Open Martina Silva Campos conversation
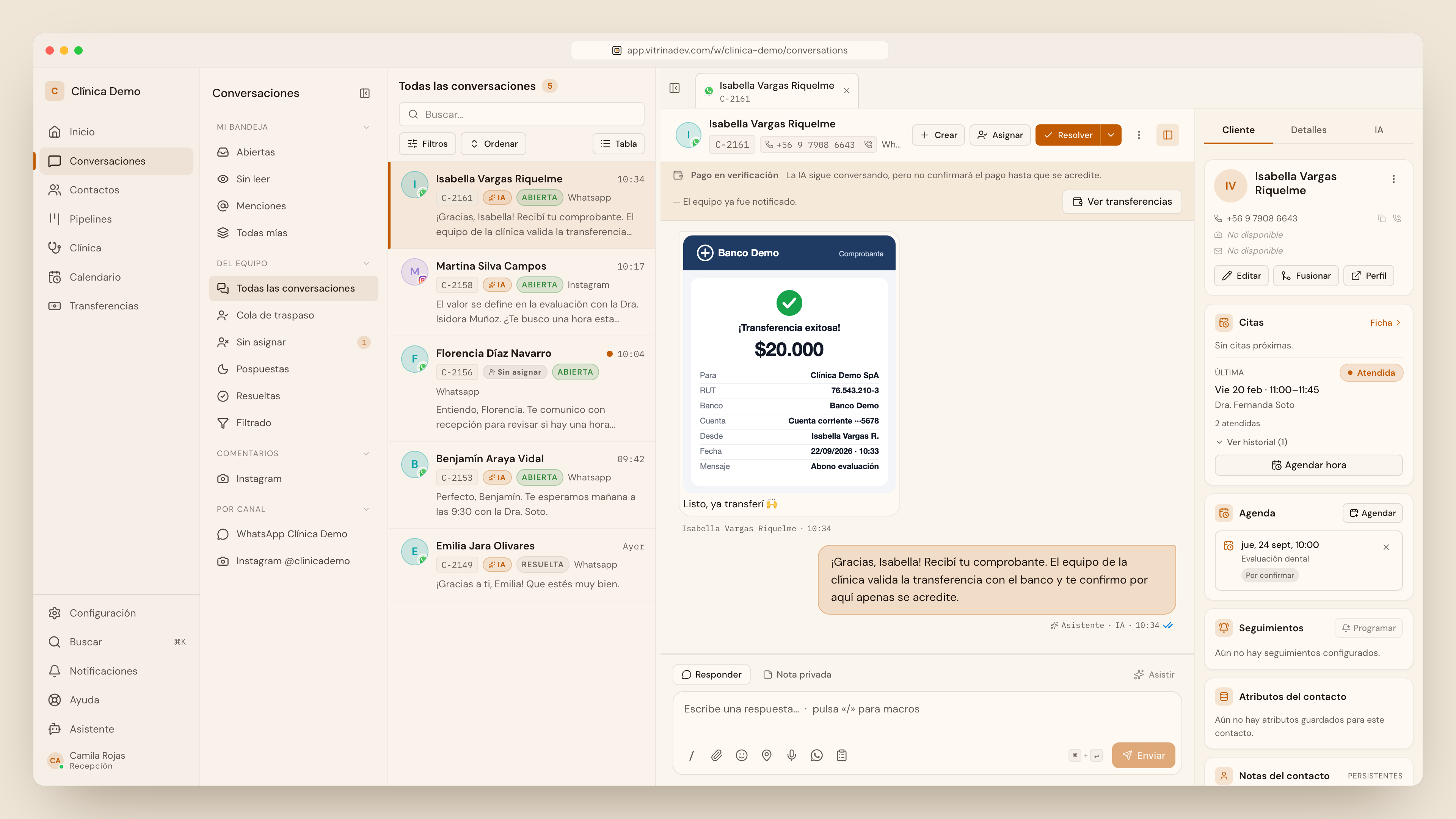This screenshot has width=1456, height=819. click(x=522, y=292)
